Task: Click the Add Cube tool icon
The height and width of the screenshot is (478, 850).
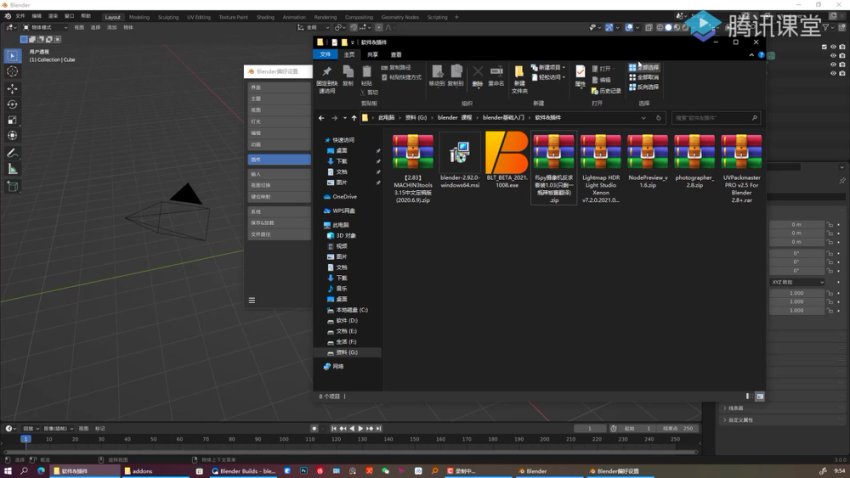Action: [12, 186]
